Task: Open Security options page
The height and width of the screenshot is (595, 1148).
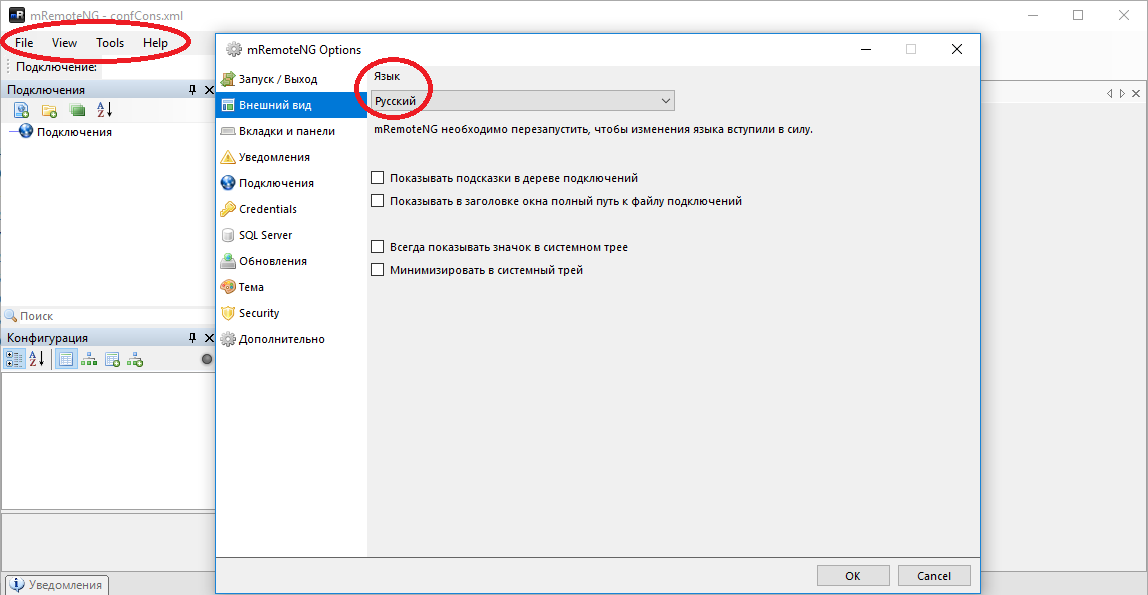Action: [291, 313]
